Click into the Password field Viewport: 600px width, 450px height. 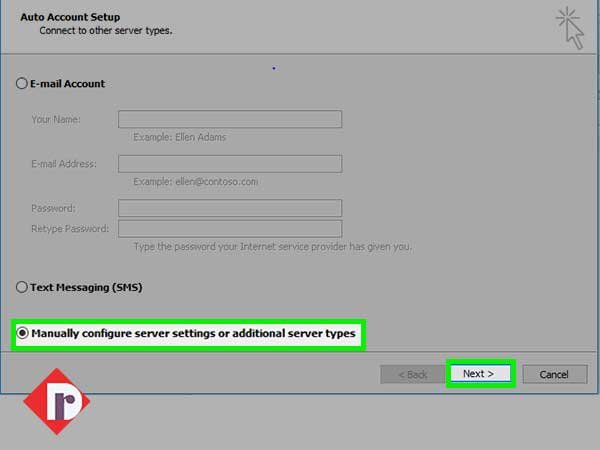[230, 208]
